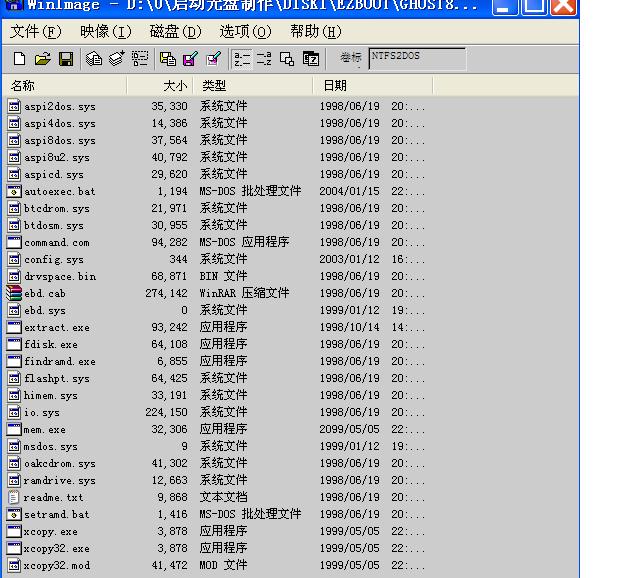Click the image properties magnifier icon
Screen dimensions: 640x578
(287, 59)
